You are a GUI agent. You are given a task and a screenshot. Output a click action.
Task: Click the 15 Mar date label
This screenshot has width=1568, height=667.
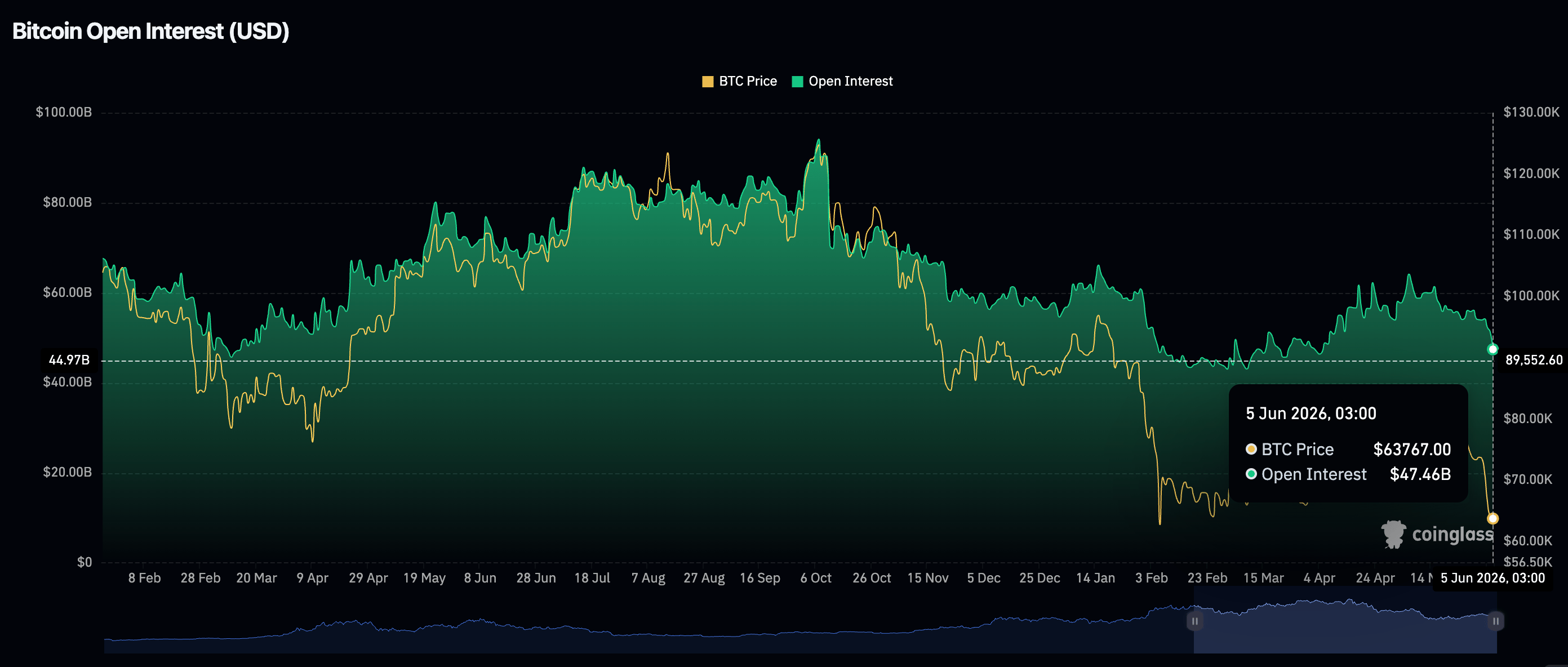[x=1264, y=578]
